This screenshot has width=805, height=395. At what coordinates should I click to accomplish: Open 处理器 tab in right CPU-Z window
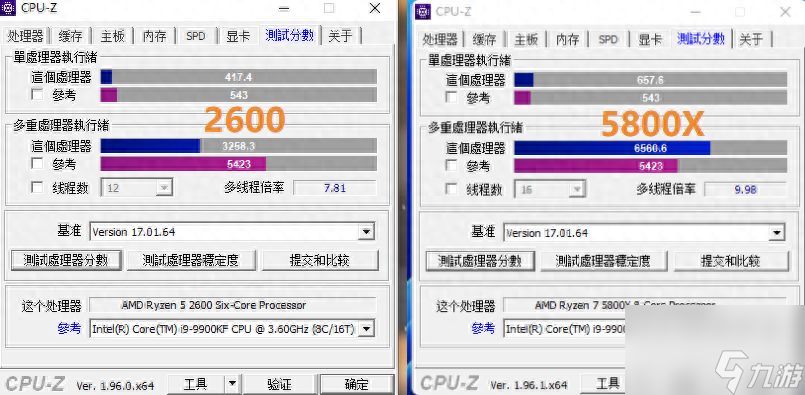tap(440, 39)
